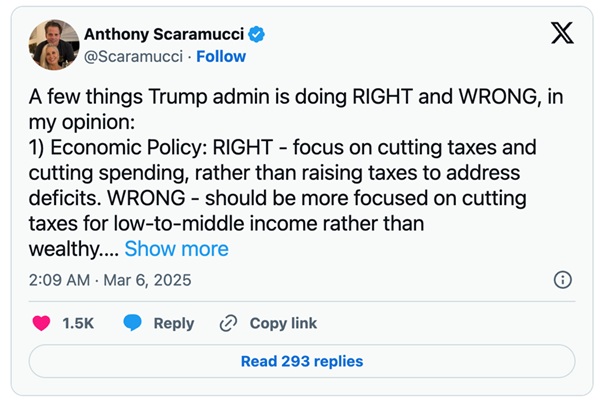Click the Copy link text label
Image resolution: width=601 pixels, height=404 pixels.
point(283,323)
